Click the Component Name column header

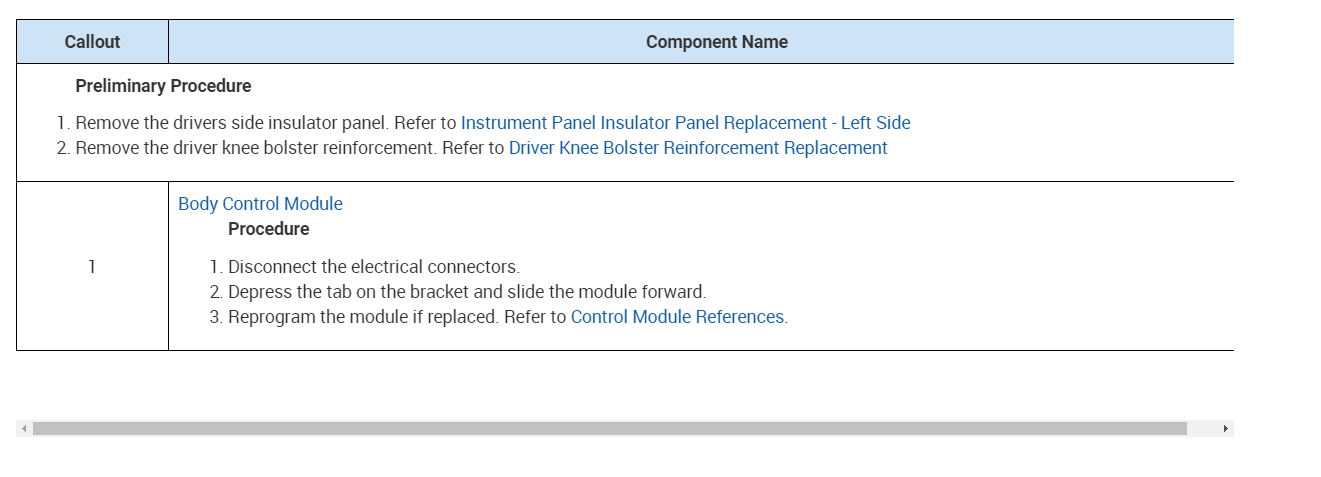point(716,42)
